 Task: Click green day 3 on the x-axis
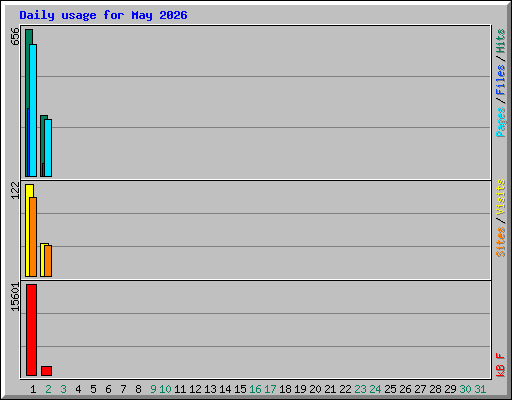pos(63,389)
